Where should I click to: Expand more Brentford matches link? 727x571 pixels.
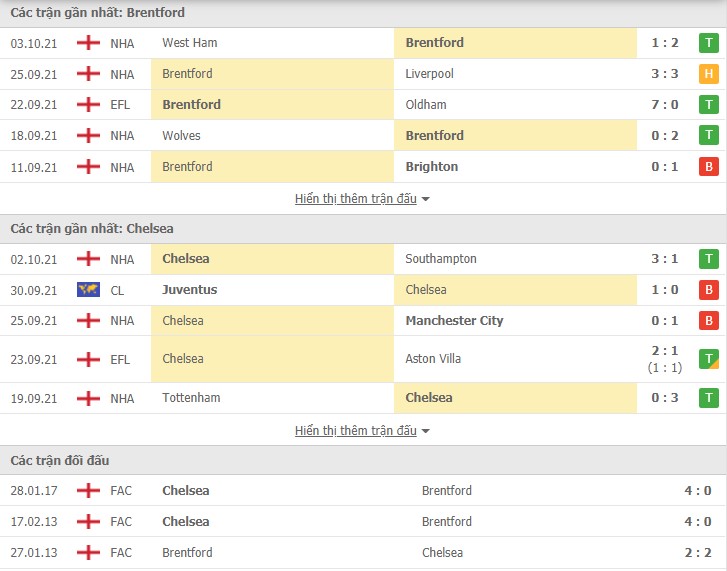[x=356, y=199]
